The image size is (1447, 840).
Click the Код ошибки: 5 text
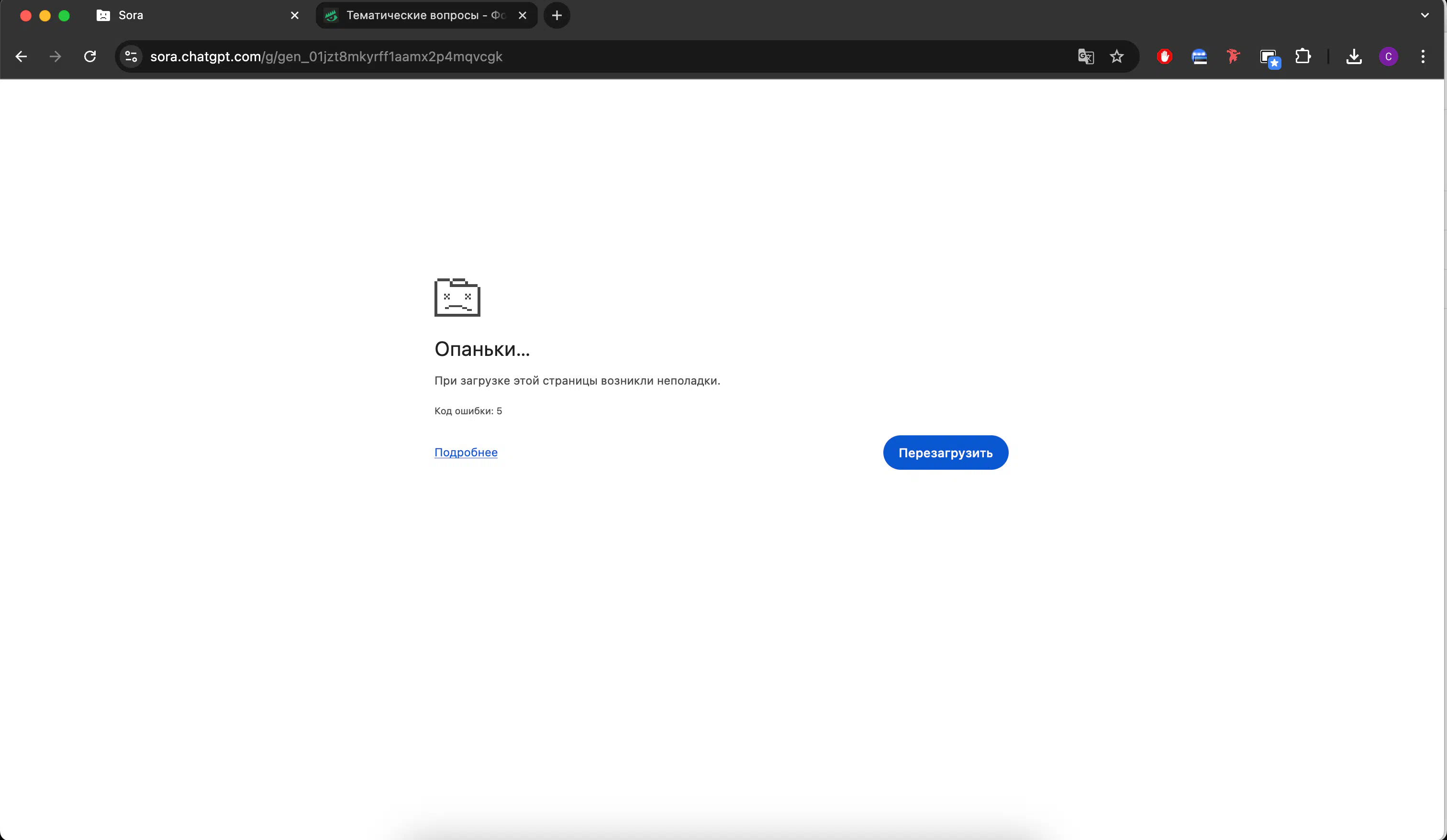(468, 410)
